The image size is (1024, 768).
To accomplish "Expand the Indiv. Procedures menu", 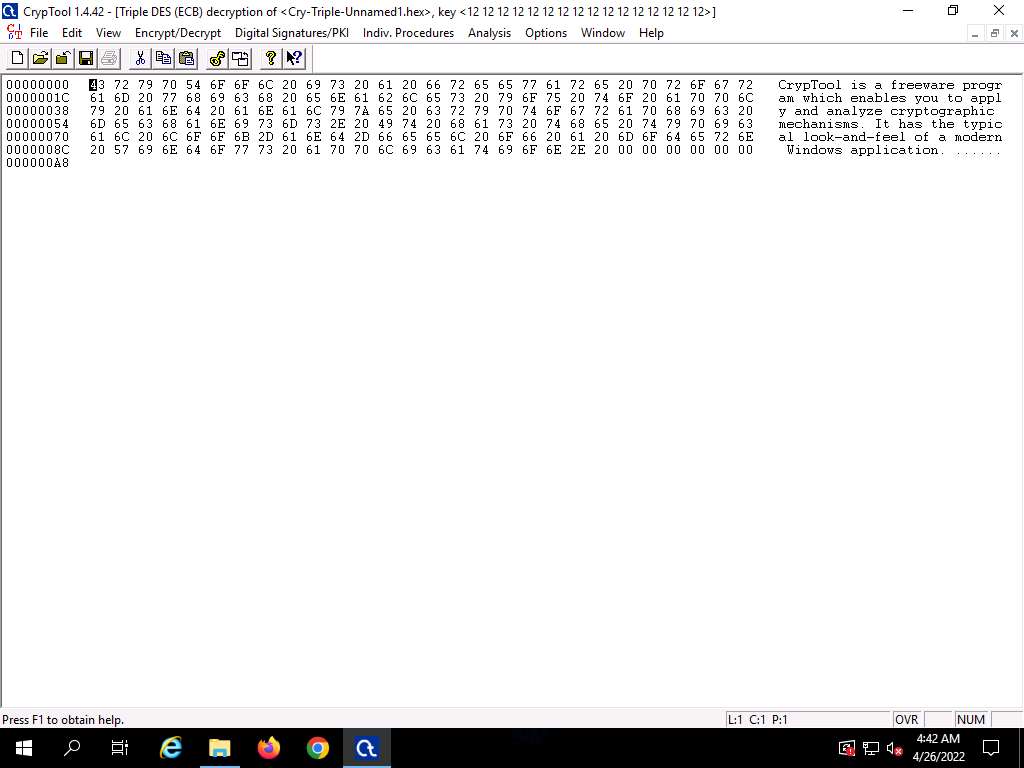I will tap(408, 33).
